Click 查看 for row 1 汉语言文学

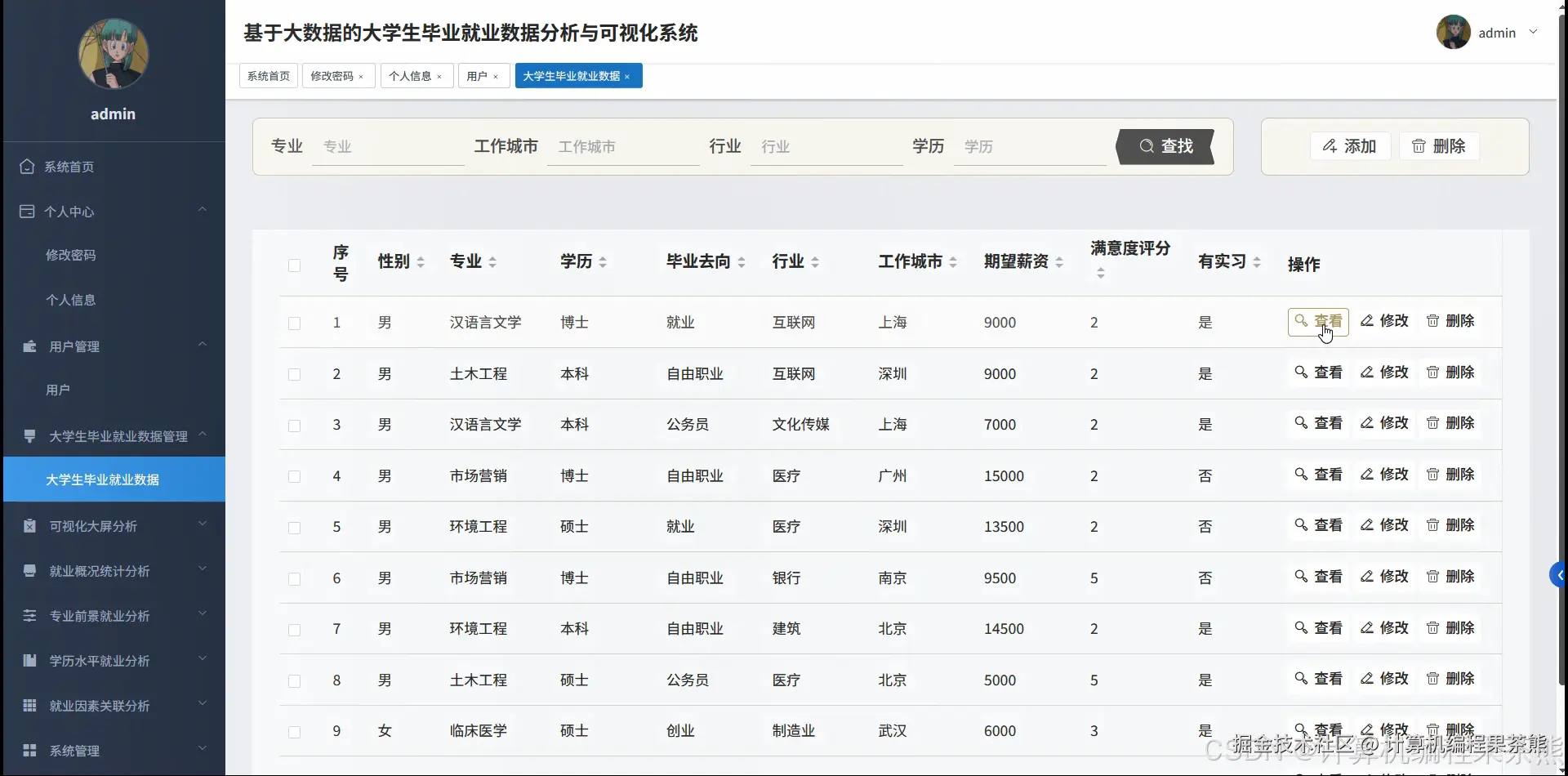coord(1318,322)
